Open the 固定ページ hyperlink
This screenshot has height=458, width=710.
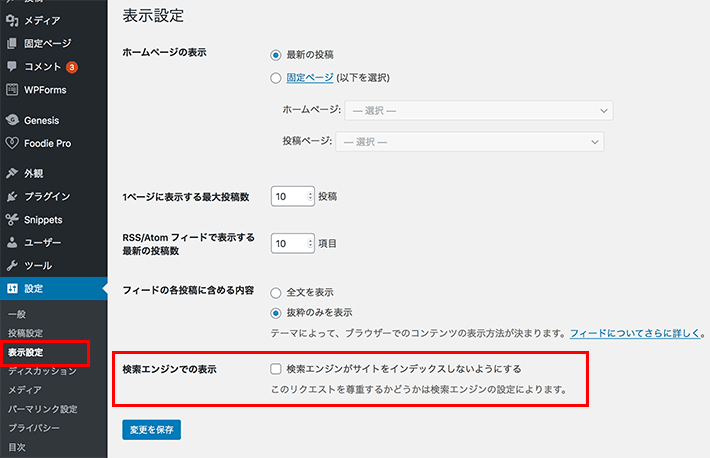310,77
